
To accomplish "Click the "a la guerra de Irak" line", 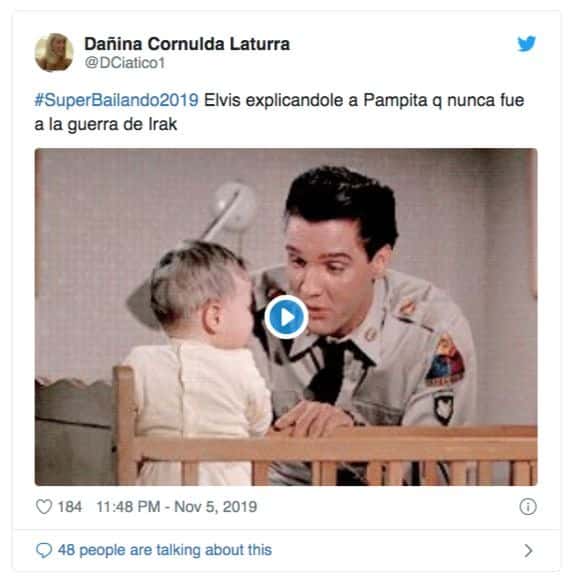I will 106,124.
